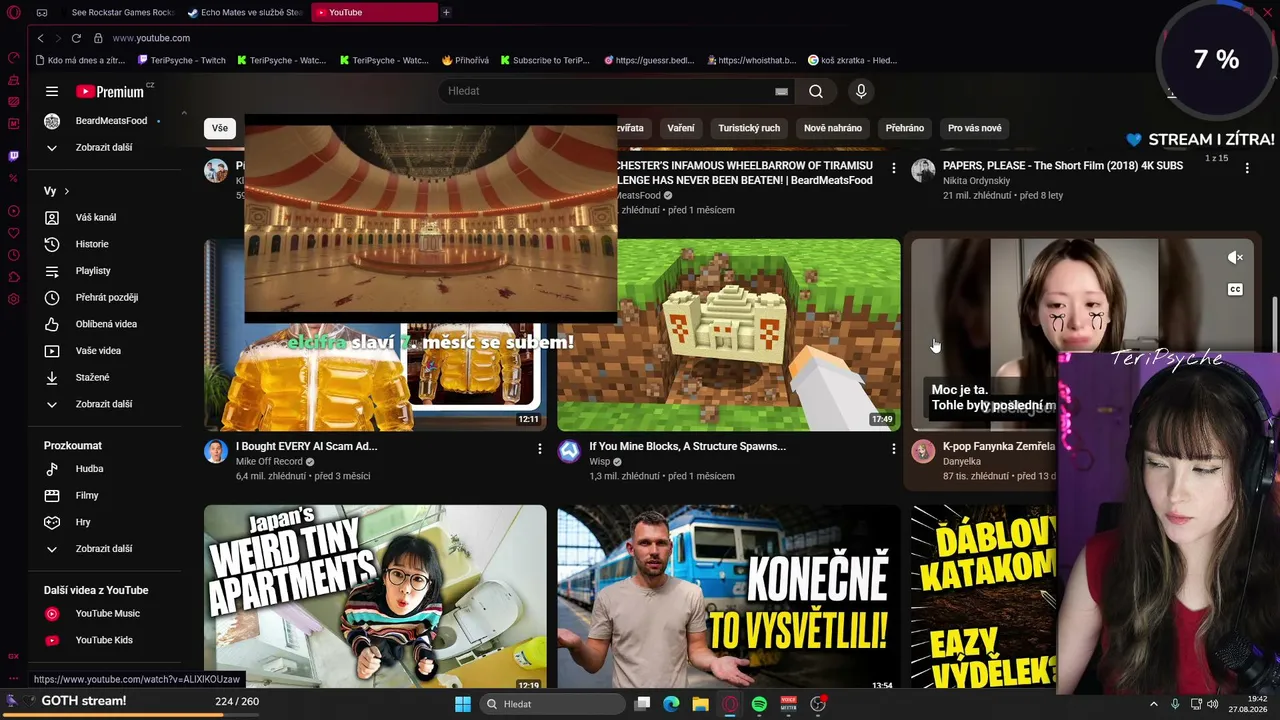
Task: Click the Wisp channel name
Action: tap(599, 462)
